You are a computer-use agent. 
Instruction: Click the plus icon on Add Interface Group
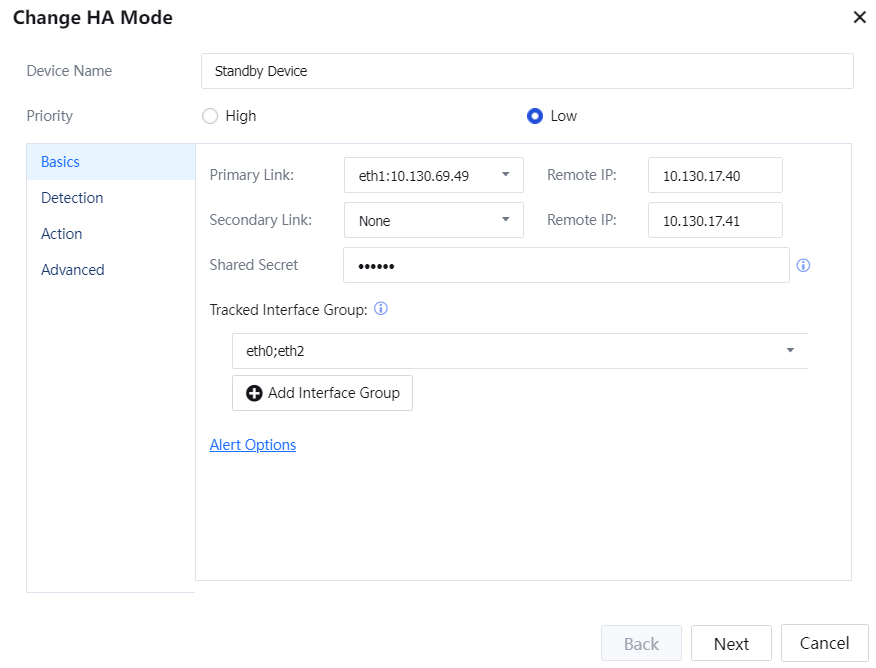pos(255,393)
